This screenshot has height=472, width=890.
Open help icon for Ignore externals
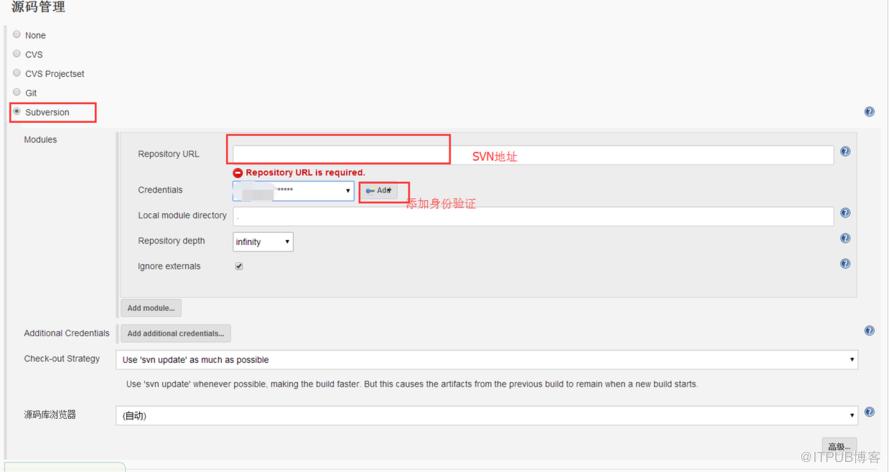coord(845,264)
